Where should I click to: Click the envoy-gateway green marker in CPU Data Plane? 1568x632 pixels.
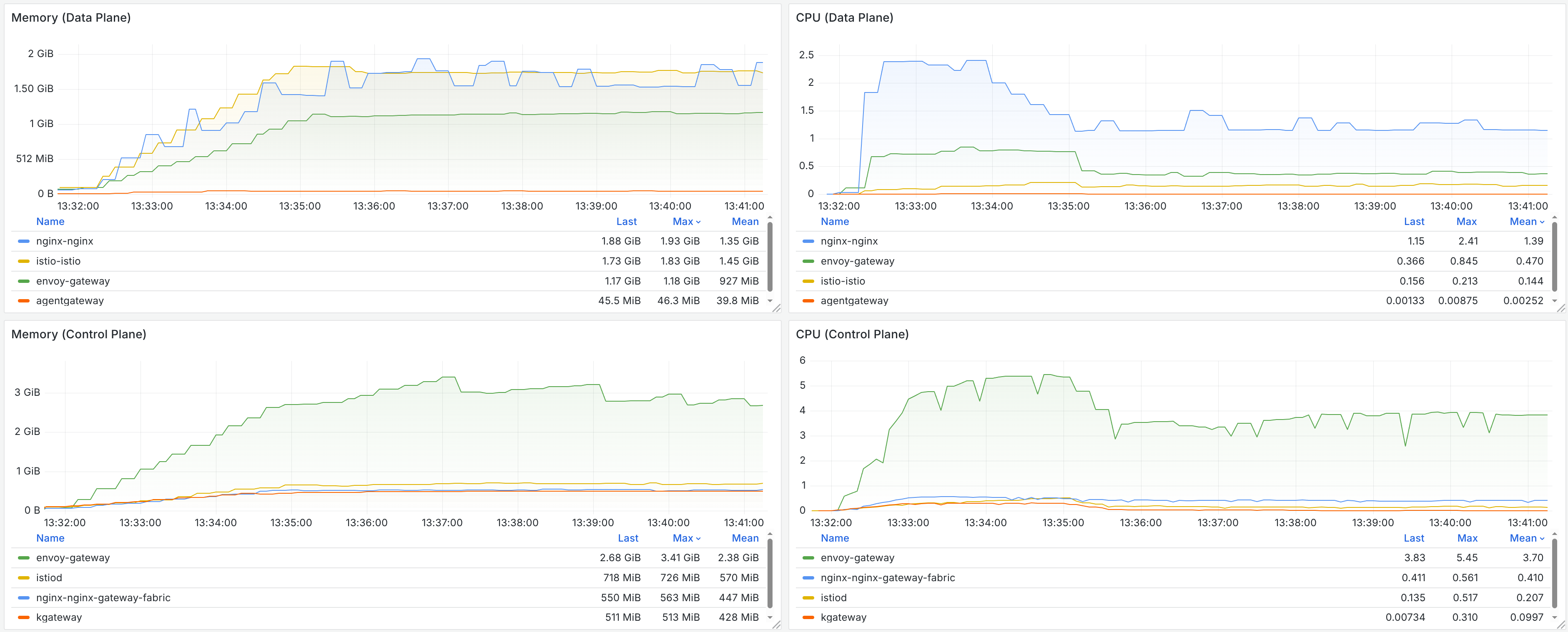(x=808, y=261)
